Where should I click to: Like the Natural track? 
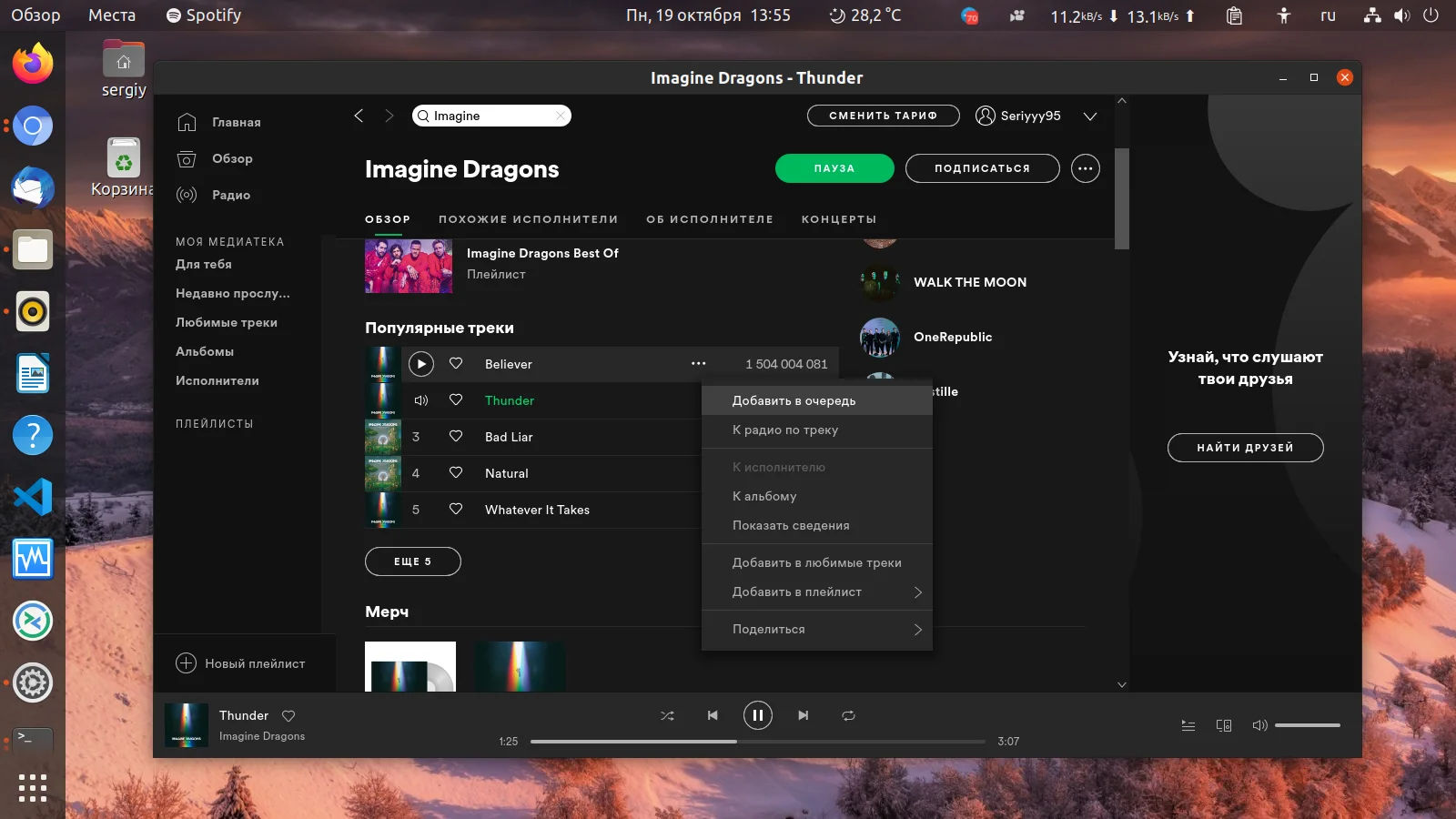coord(456,472)
